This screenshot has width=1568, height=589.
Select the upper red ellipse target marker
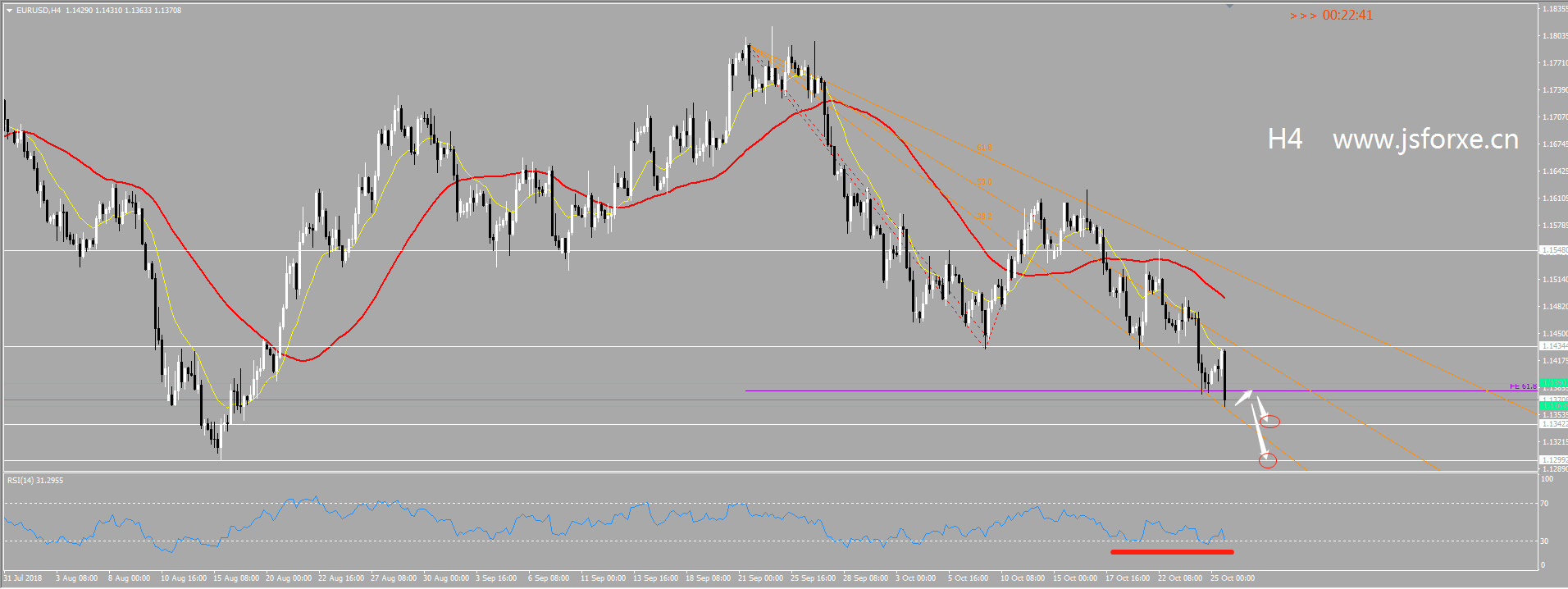[x=1270, y=422]
